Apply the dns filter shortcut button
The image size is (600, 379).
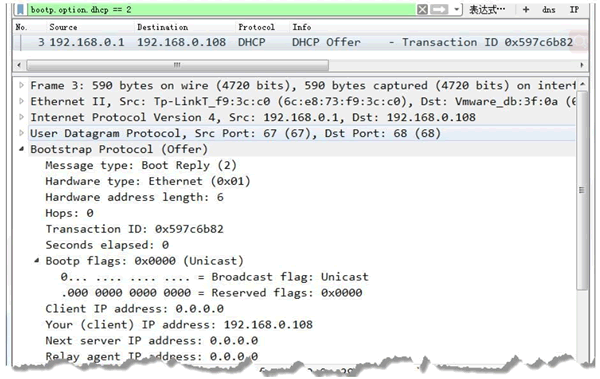tap(549, 9)
